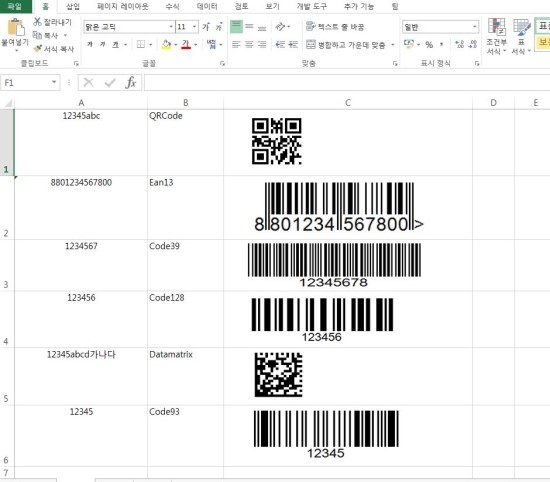Select the Code128 barcode image

322,320
